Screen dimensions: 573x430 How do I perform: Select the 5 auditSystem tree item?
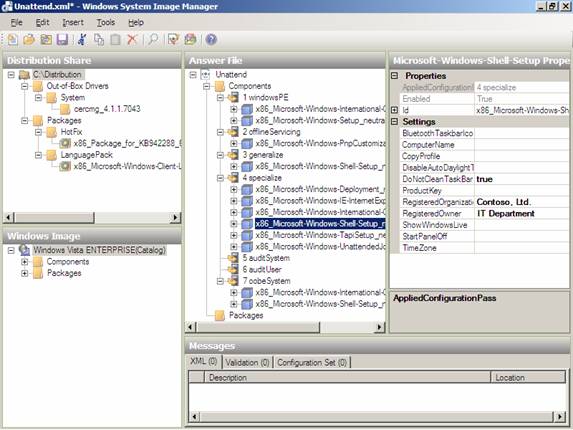[x=266, y=258]
